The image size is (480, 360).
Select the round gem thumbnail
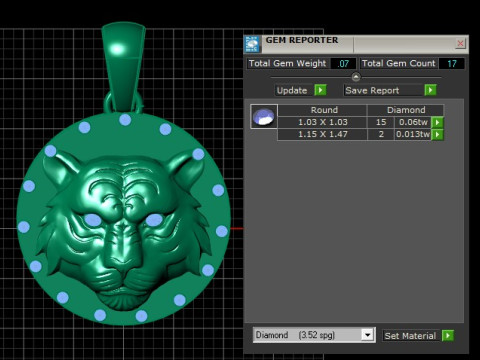coord(264,117)
